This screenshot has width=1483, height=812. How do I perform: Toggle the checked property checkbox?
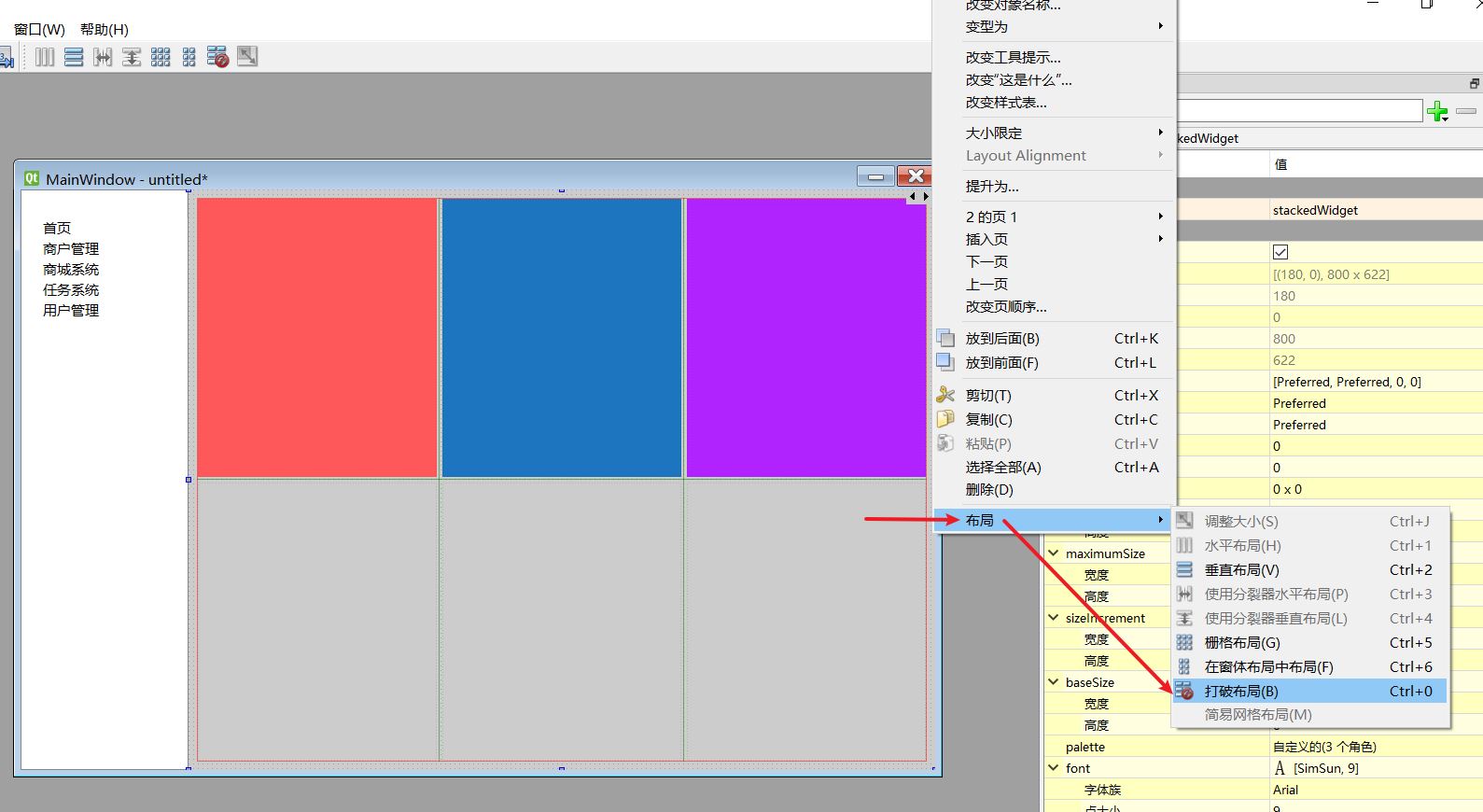tap(1280, 252)
